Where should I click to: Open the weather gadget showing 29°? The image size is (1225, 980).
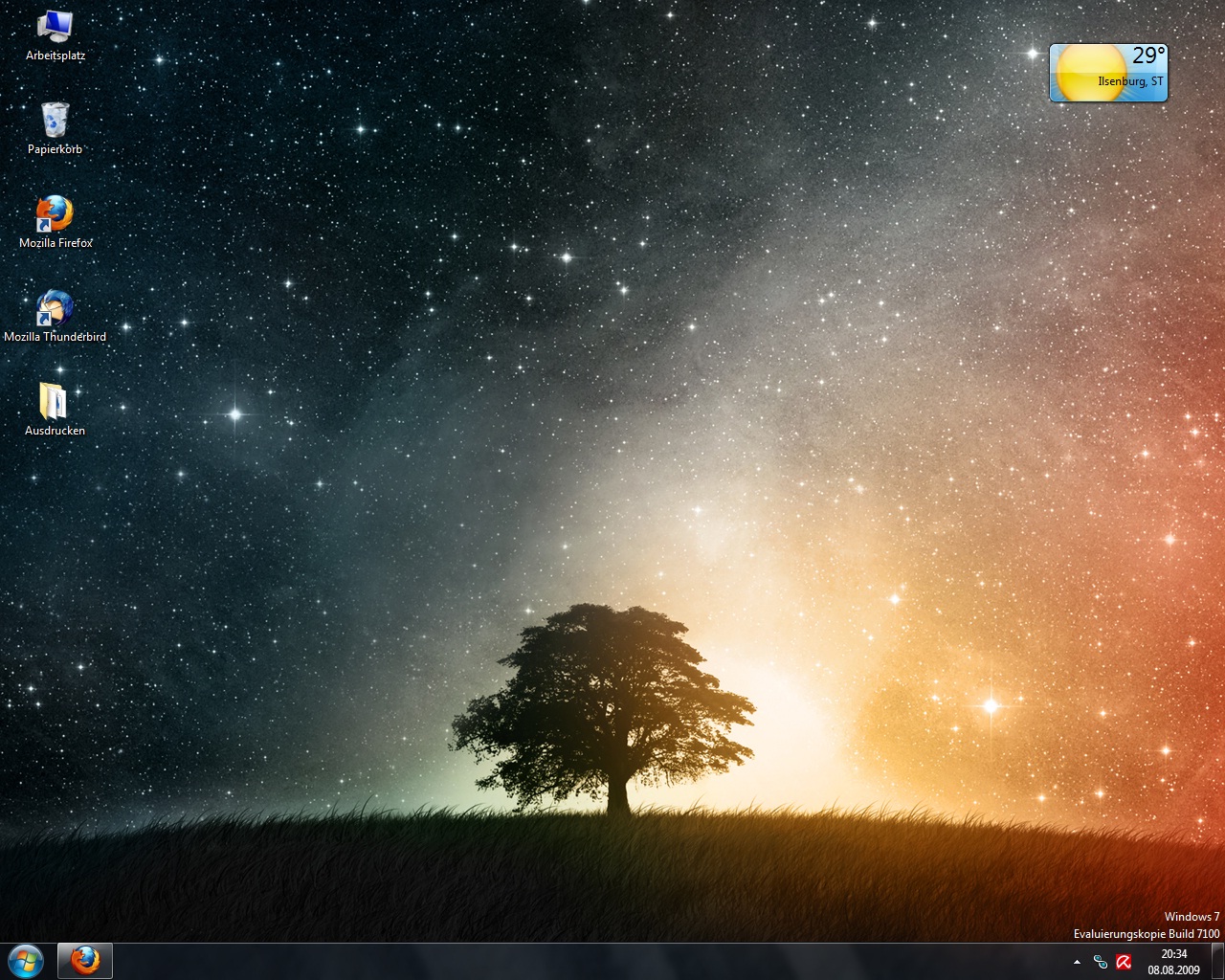point(1109,73)
